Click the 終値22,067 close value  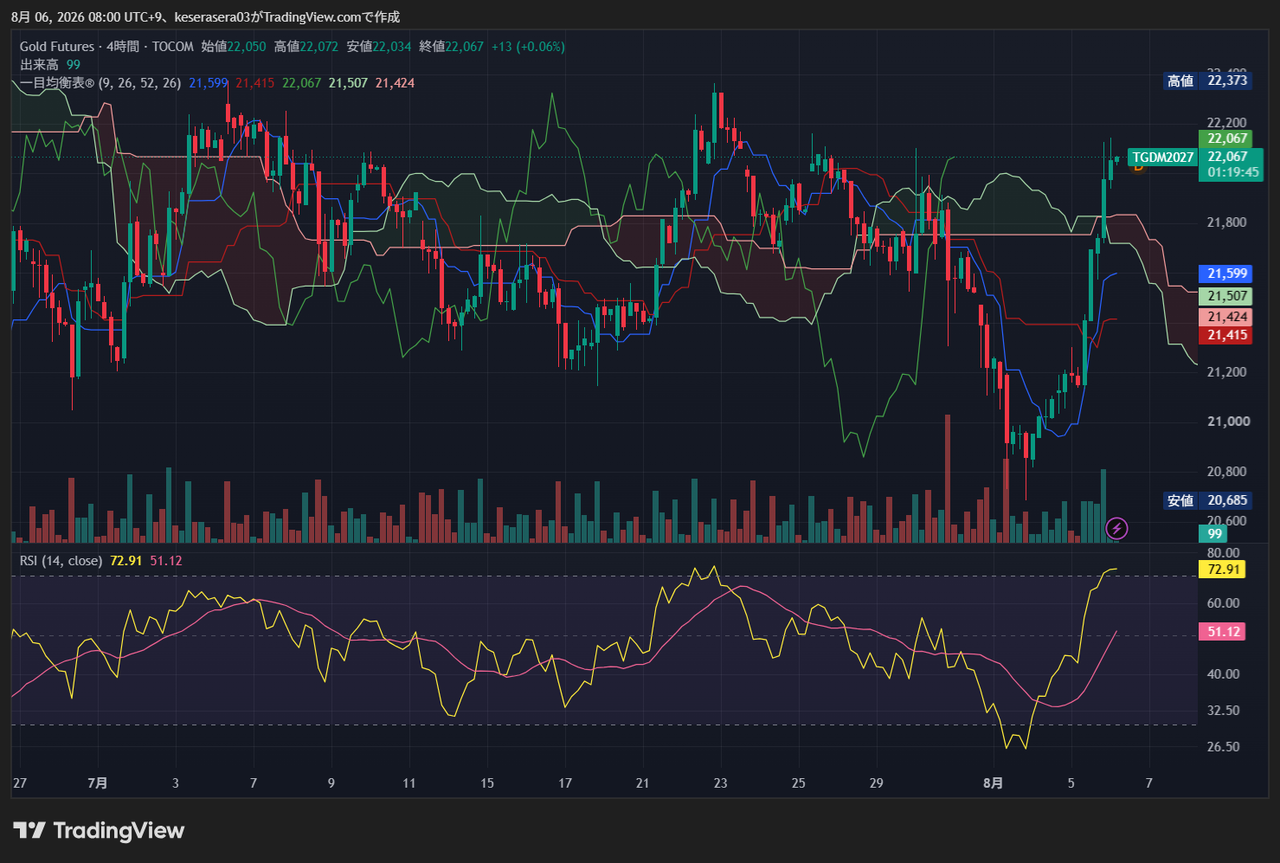click(451, 46)
